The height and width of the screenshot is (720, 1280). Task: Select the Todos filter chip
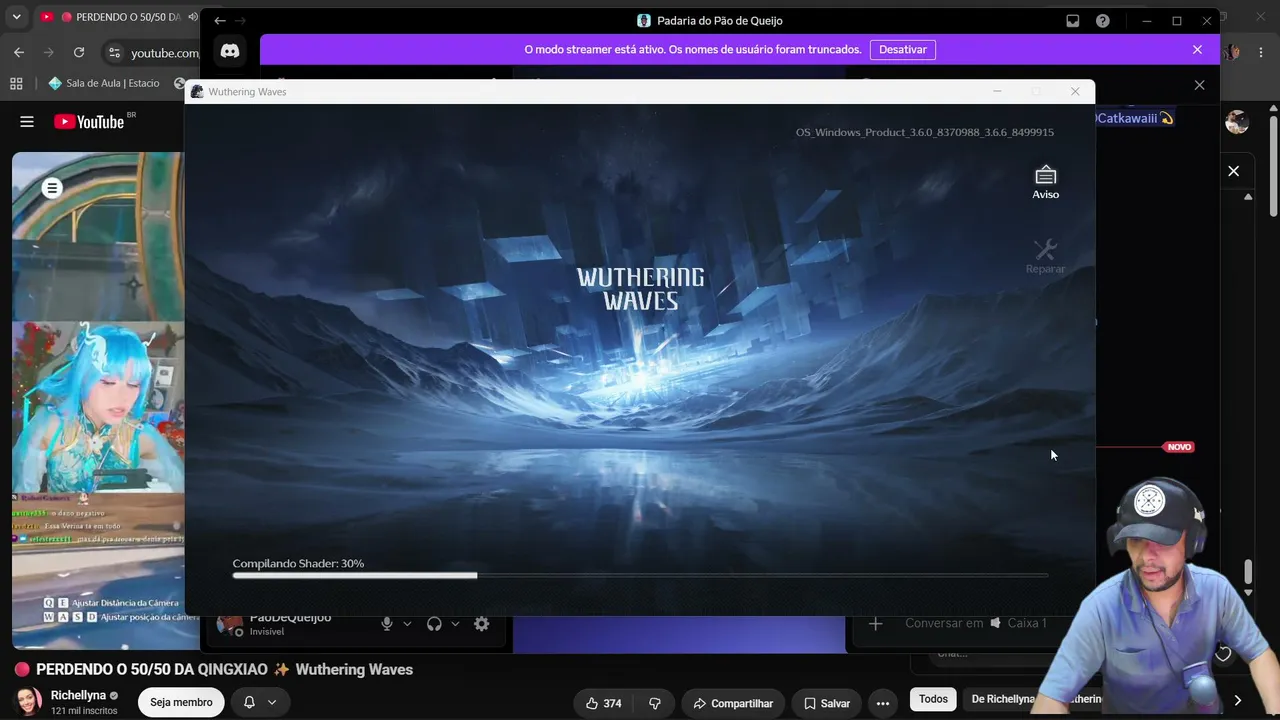[x=933, y=699]
